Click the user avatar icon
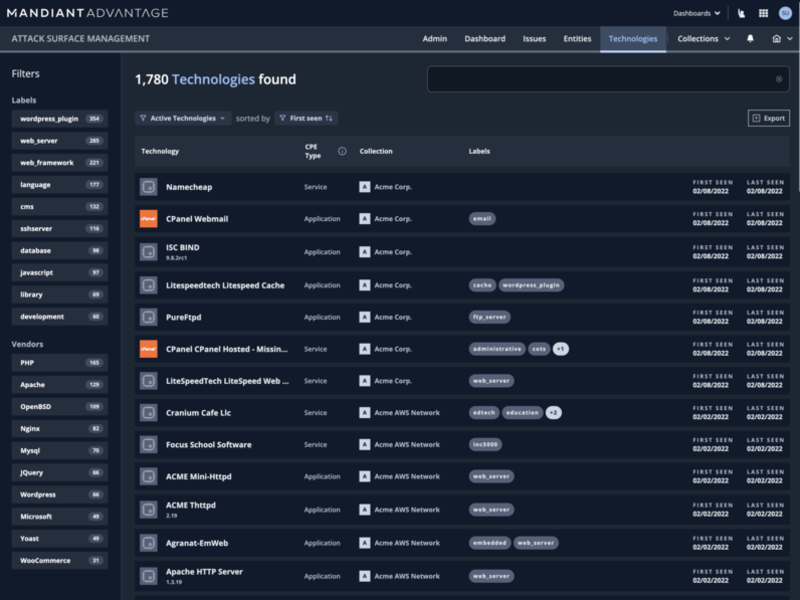Image resolution: width=800 pixels, height=600 pixels. point(785,13)
